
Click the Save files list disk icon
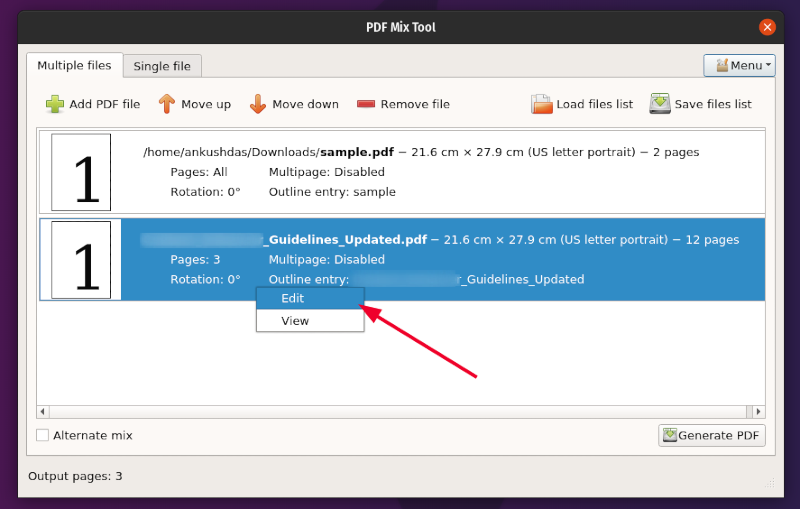(x=660, y=104)
